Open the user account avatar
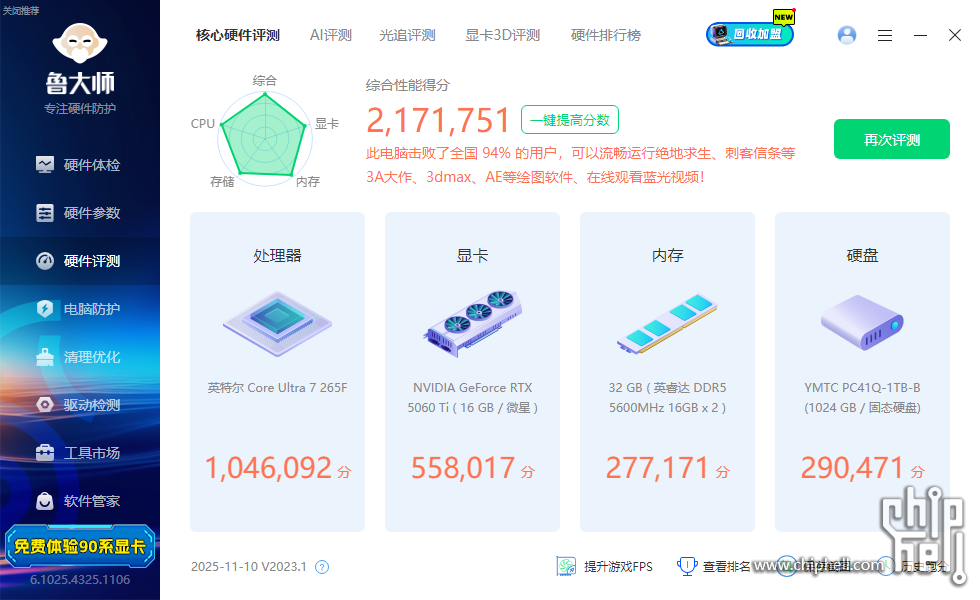Image resolution: width=980 pixels, height=600 pixels. click(847, 35)
